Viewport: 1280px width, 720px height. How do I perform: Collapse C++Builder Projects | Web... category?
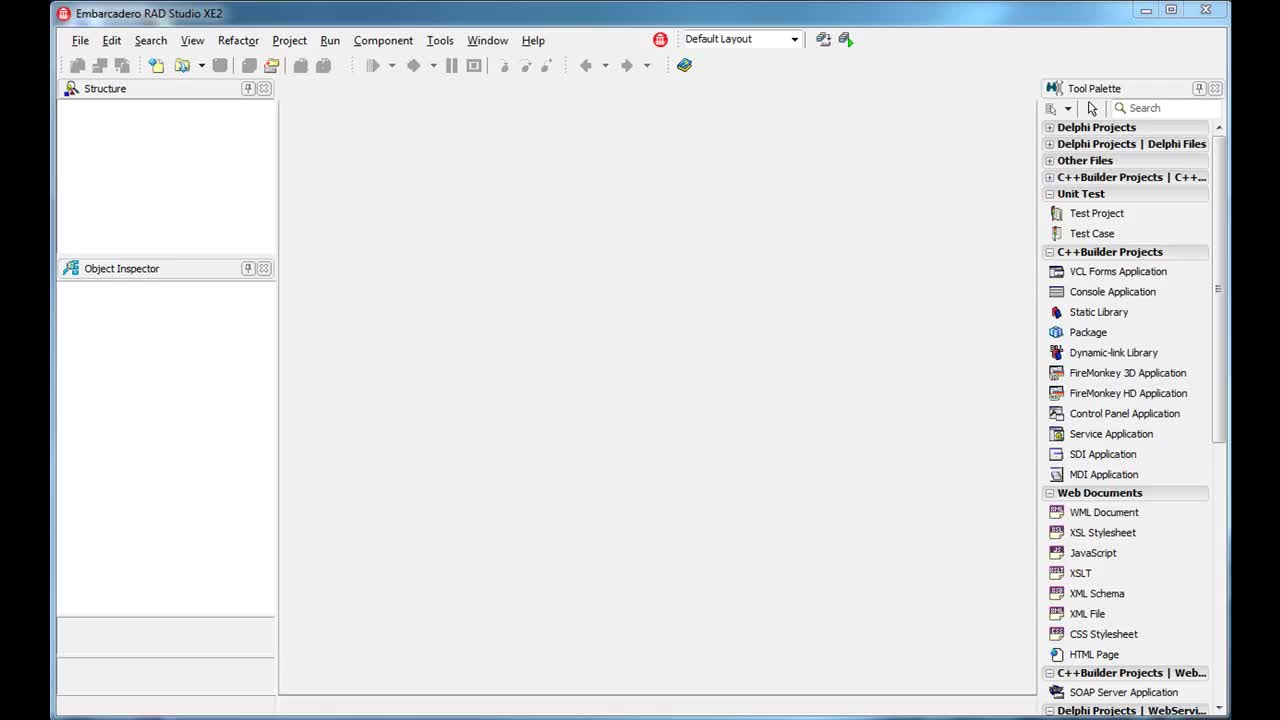1049,673
